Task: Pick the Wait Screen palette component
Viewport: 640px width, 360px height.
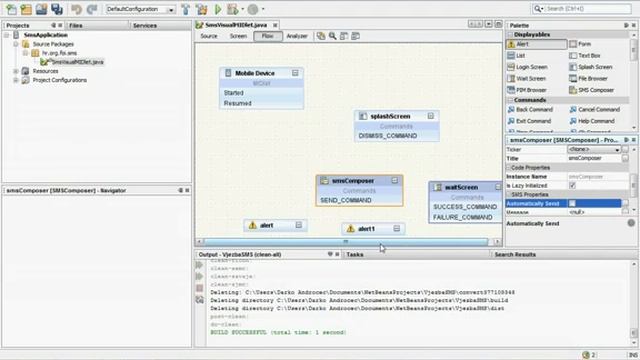Action: pos(527,78)
